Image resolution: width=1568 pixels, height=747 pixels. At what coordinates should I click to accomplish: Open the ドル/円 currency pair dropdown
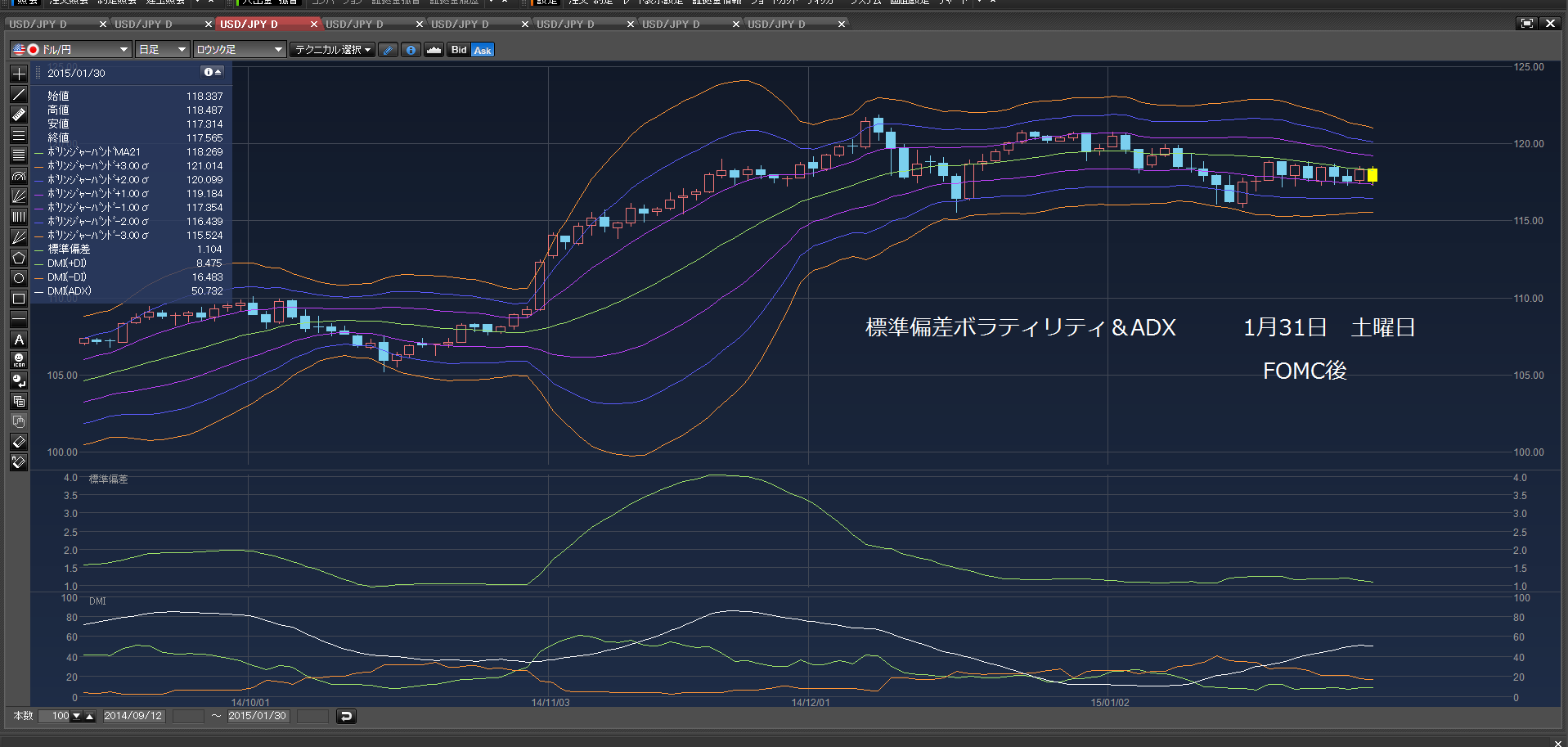point(70,50)
